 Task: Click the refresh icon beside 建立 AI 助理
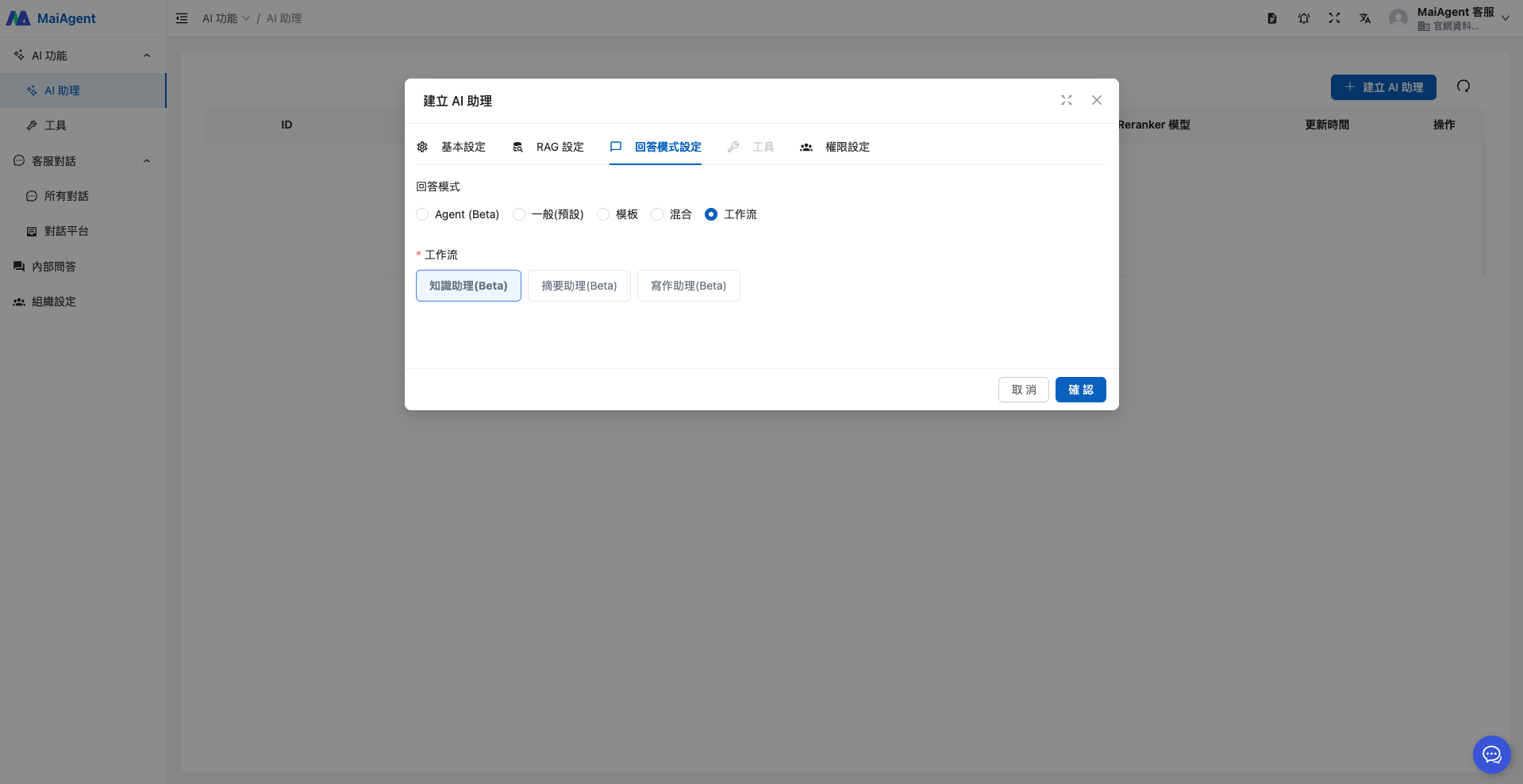click(1463, 86)
